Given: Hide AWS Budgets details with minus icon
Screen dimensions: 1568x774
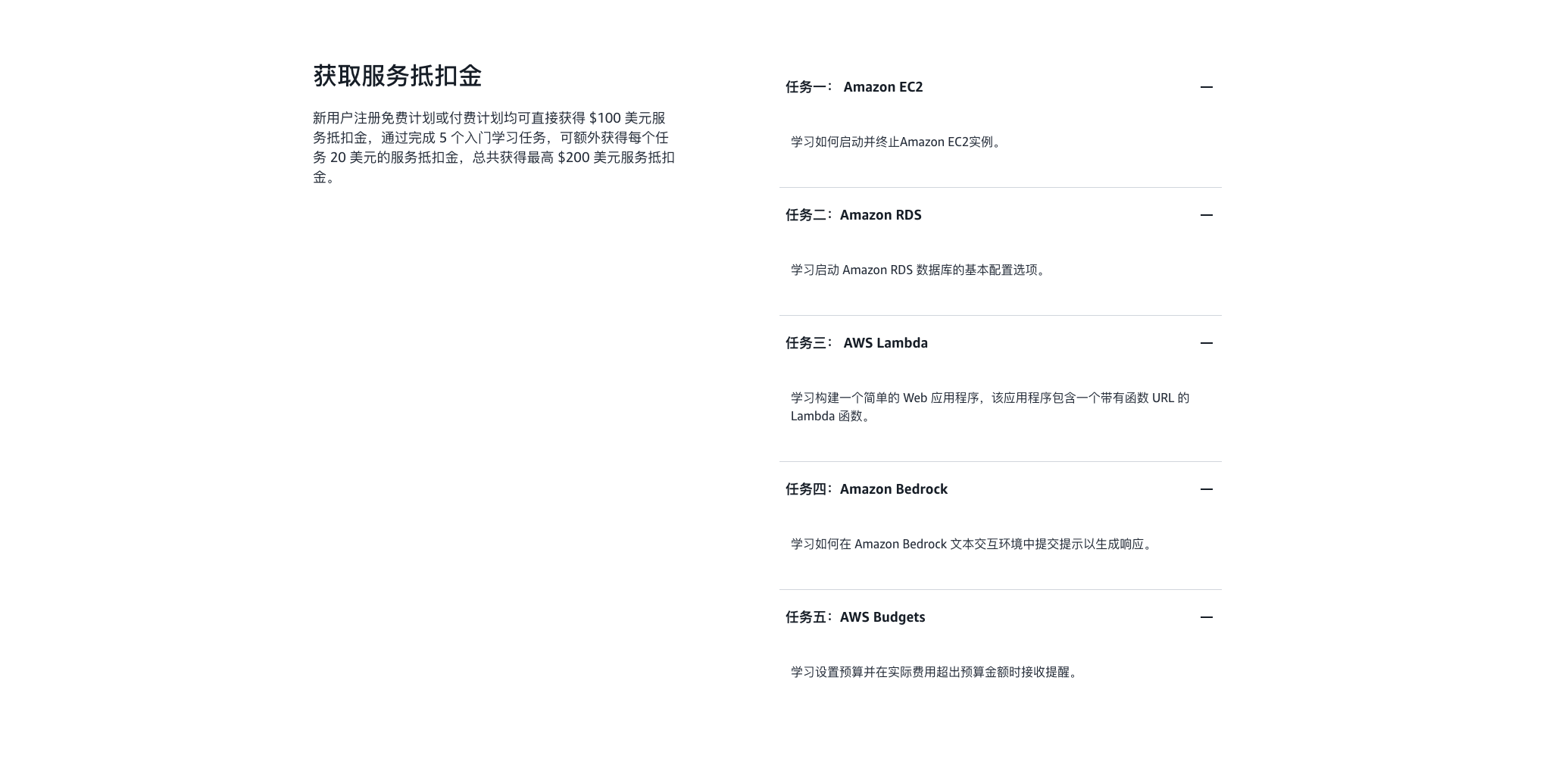Looking at the screenshot, I should point(1206,617).
